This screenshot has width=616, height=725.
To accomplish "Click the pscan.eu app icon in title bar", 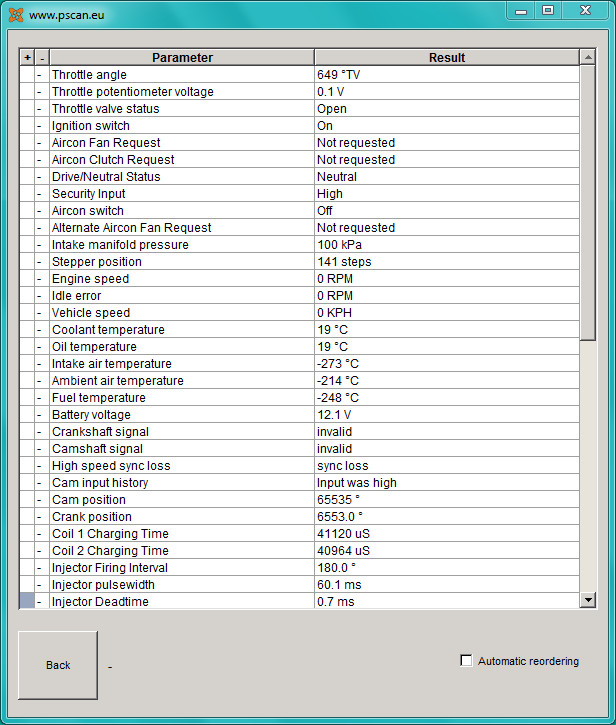I will 16,15.
